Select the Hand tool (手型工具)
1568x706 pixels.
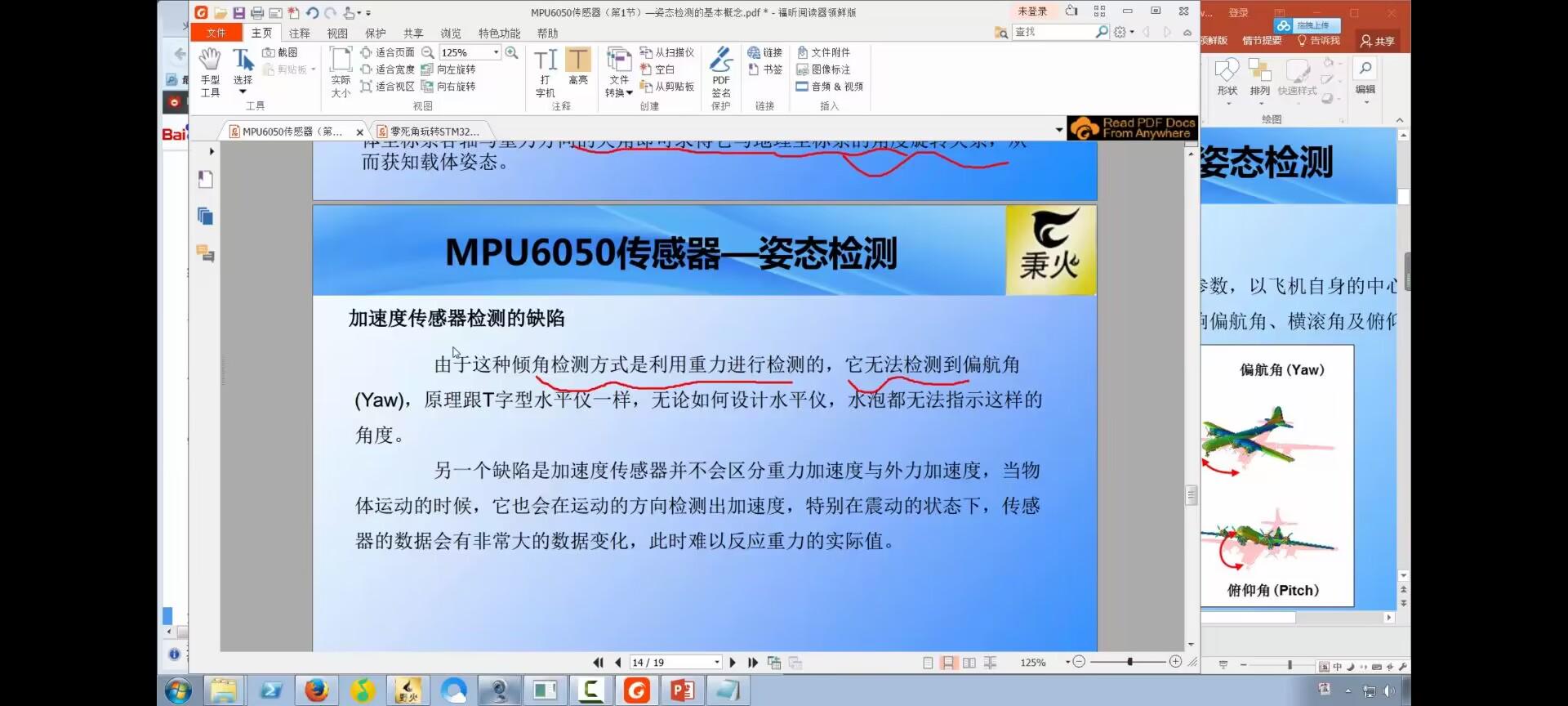coord(210,72)
